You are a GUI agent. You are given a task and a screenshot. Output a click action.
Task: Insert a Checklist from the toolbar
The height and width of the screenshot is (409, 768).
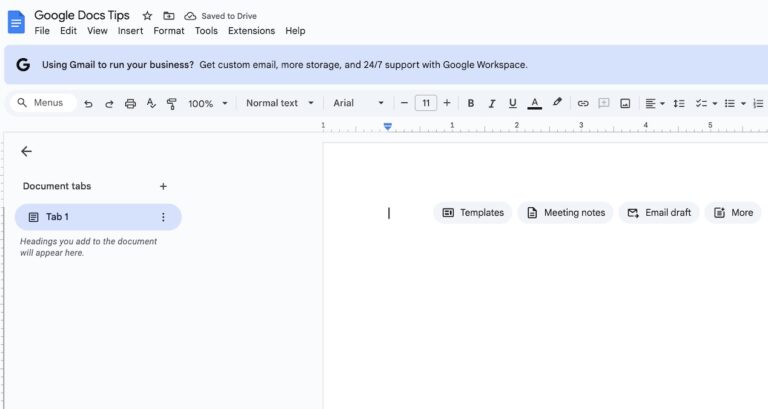pos(701,103)
